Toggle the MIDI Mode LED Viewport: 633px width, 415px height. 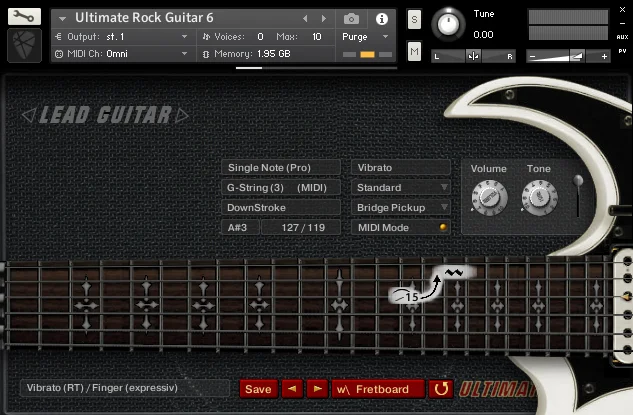pos(443,228)
